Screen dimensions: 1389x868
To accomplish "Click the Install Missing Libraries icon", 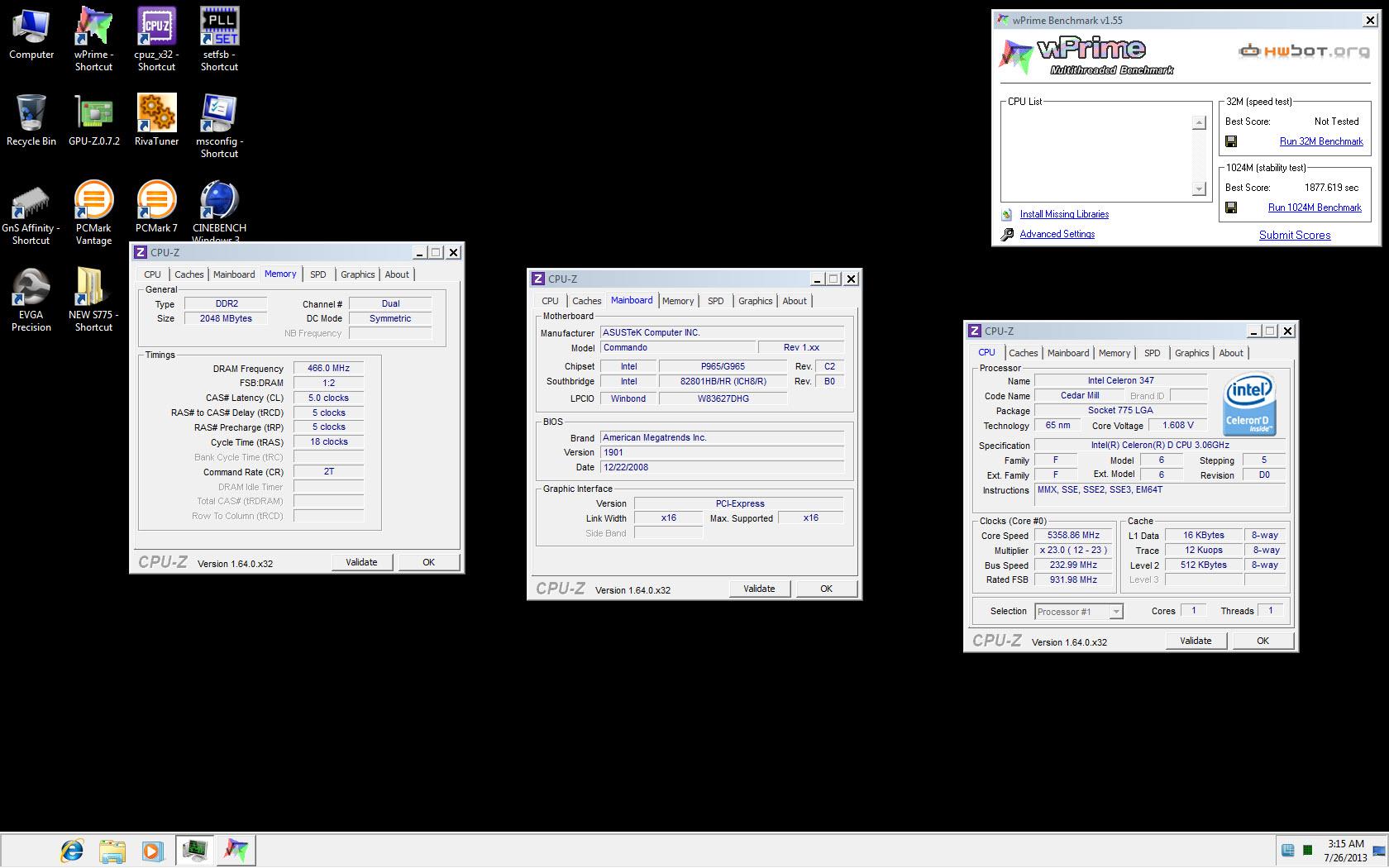I will [x=1007, y=214].
